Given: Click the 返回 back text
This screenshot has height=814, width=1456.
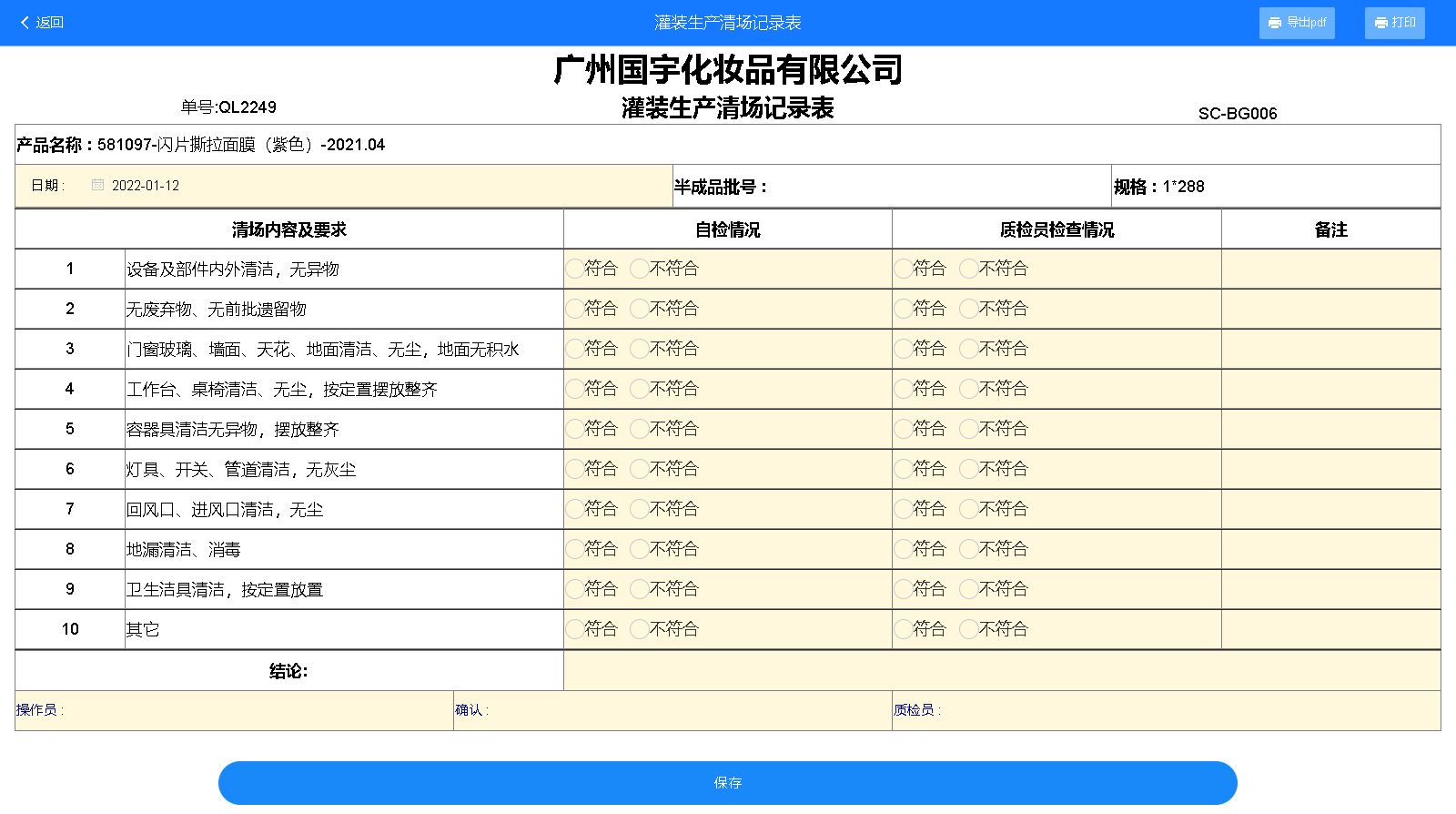Looking at the screenshot, I should click(50, 23).
